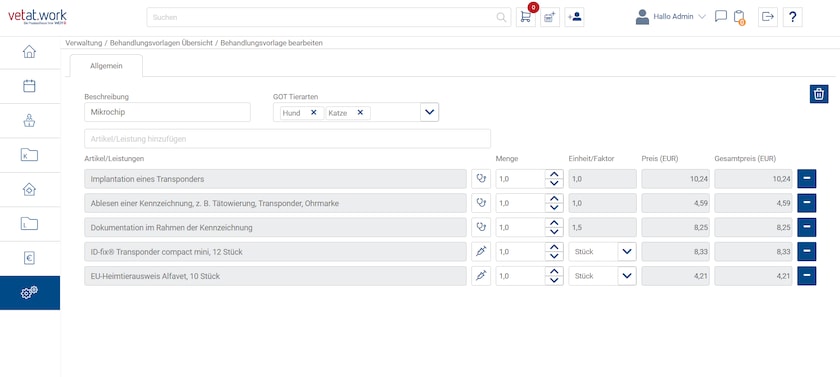
Task: Click the 10,24 price in Preis column
Action: point(676,179)
